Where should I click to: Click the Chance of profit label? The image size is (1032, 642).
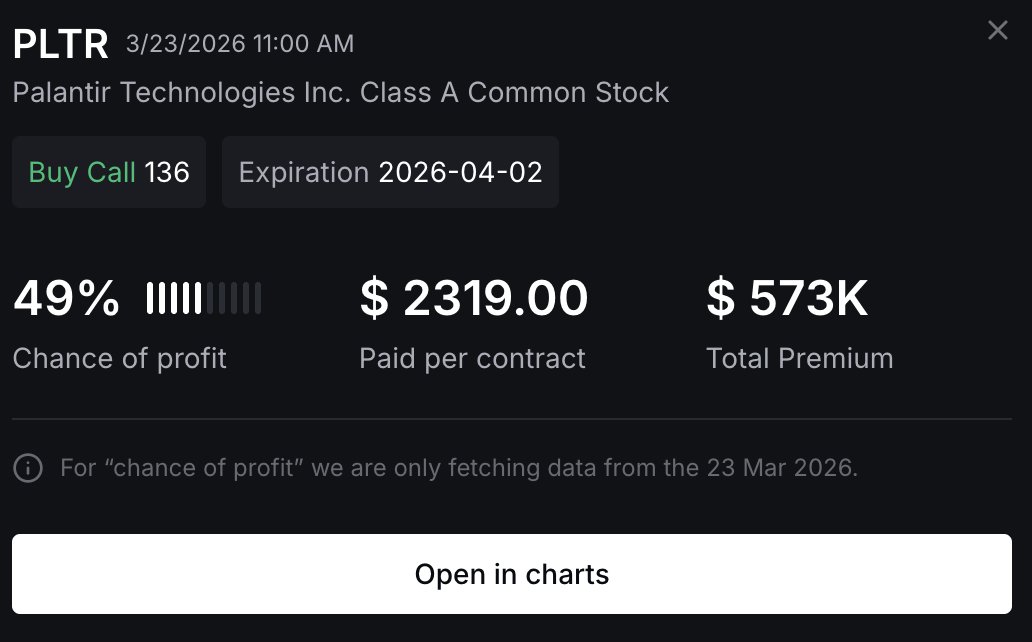click(120, 358)
